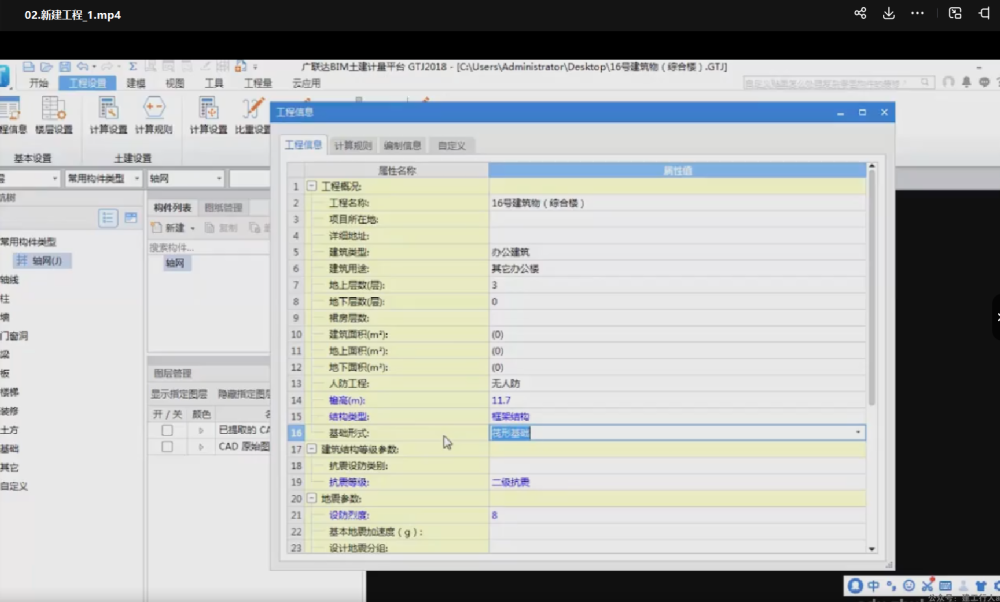Image resolution: width=1000 pixels, height=602 pixels.
Task: Click the shirt skin icon in IME bar
Action: [981, 585]
